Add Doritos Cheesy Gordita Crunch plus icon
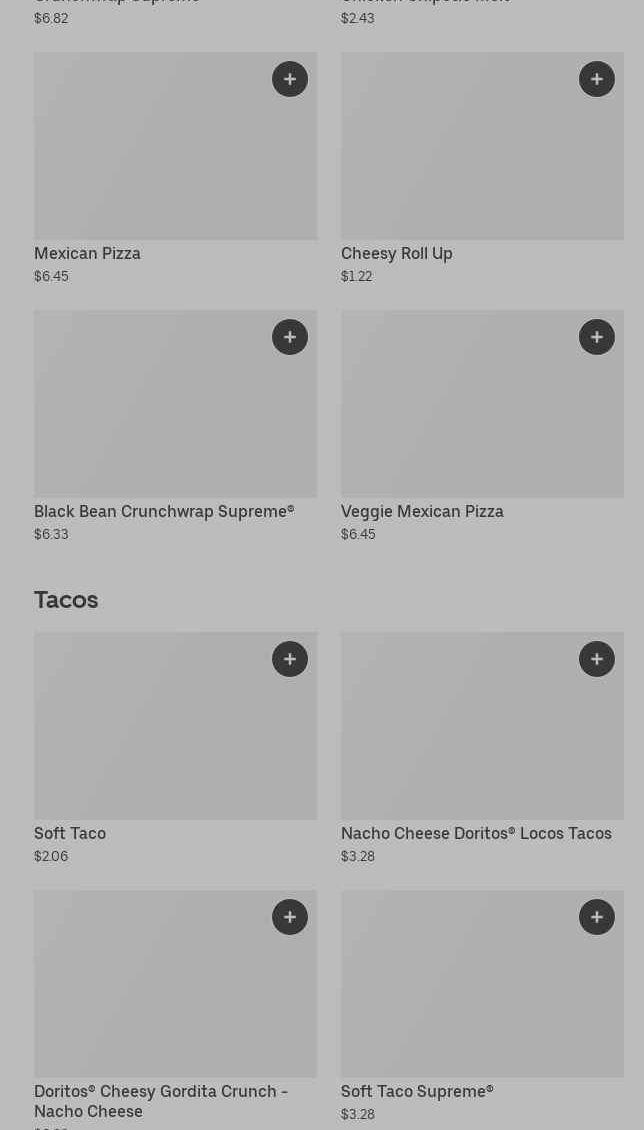The image size is (644, 1130). point(290,917)
